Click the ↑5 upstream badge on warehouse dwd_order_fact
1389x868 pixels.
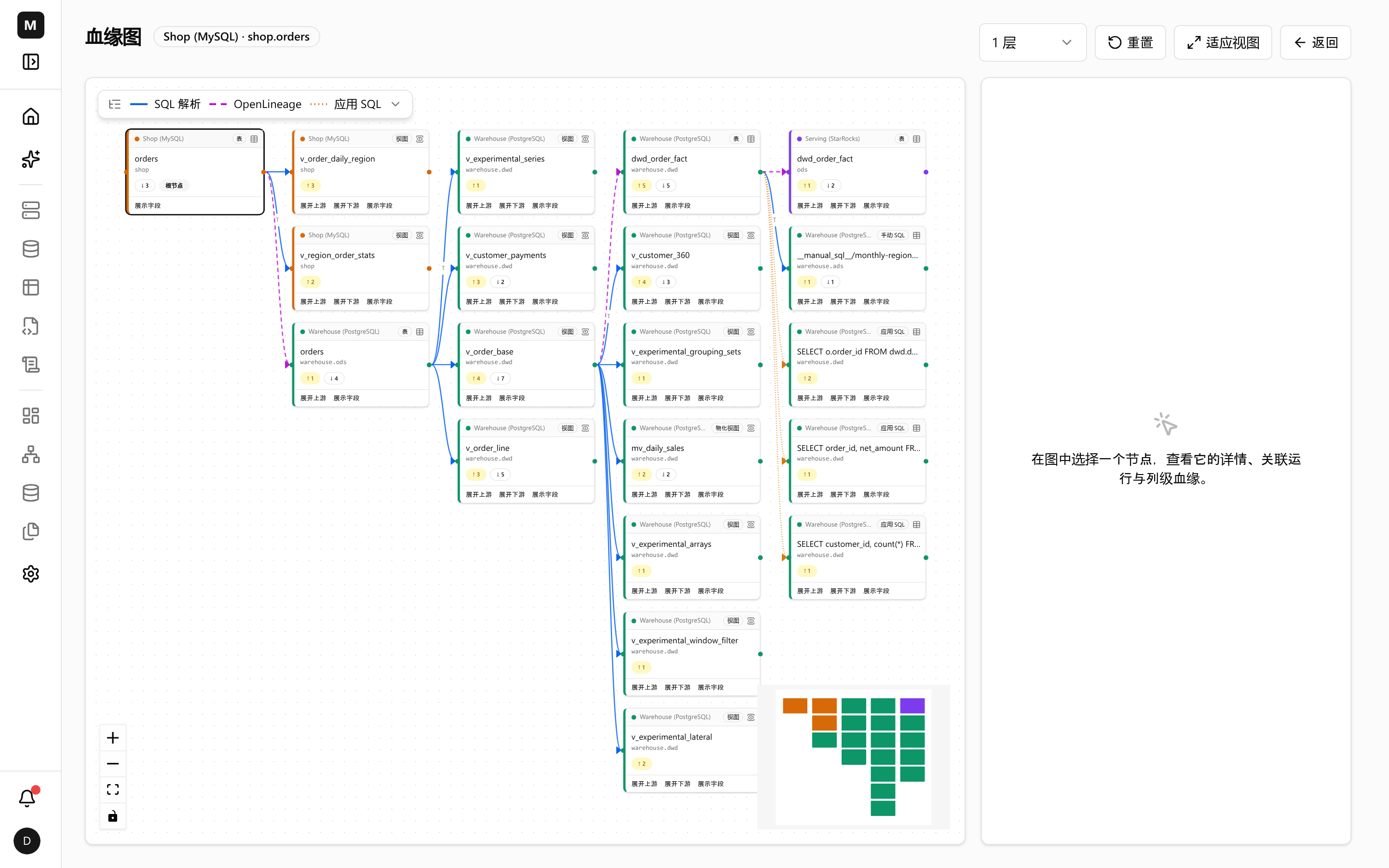(x=642, y=186)
